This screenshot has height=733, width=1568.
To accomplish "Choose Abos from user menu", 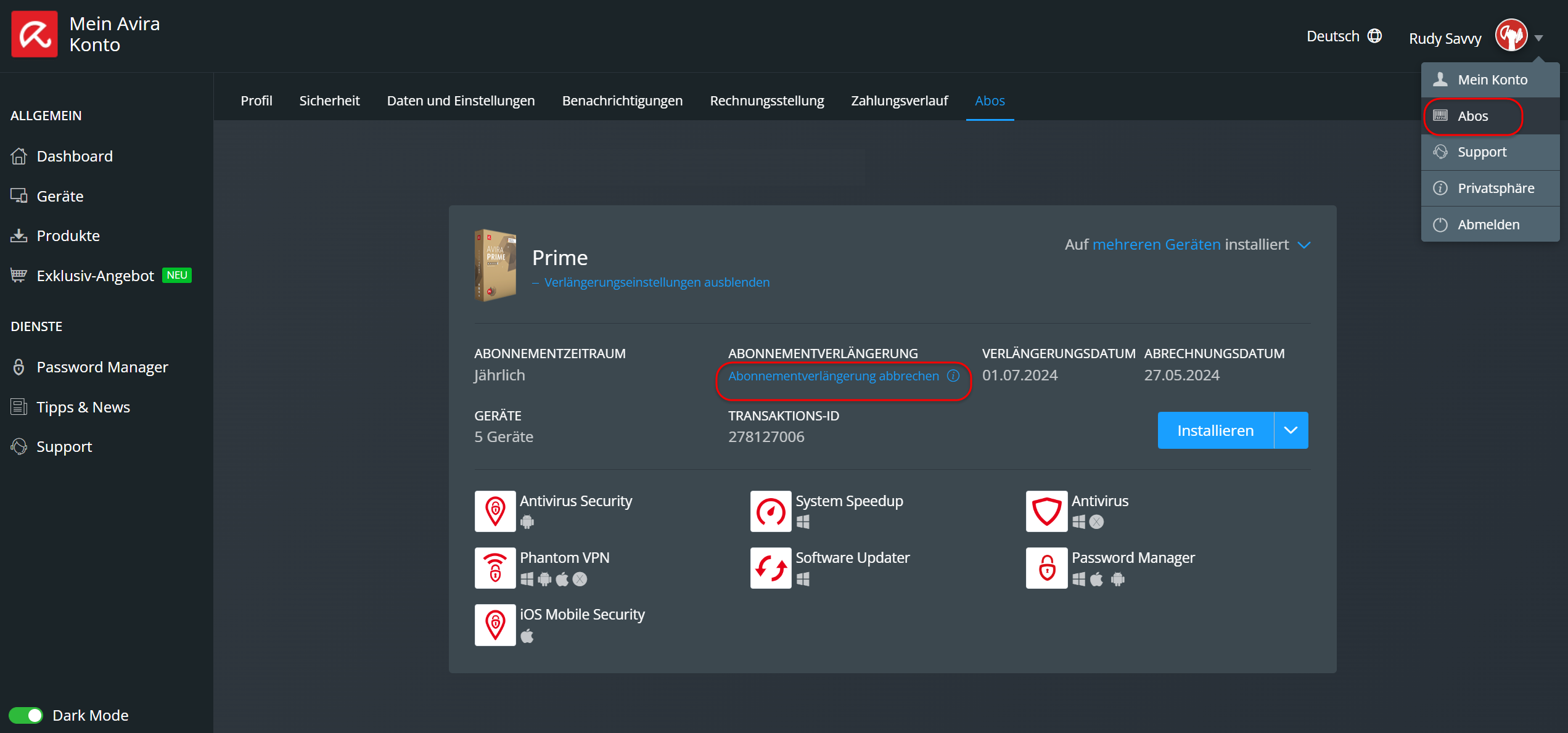I will [1490, 116].
